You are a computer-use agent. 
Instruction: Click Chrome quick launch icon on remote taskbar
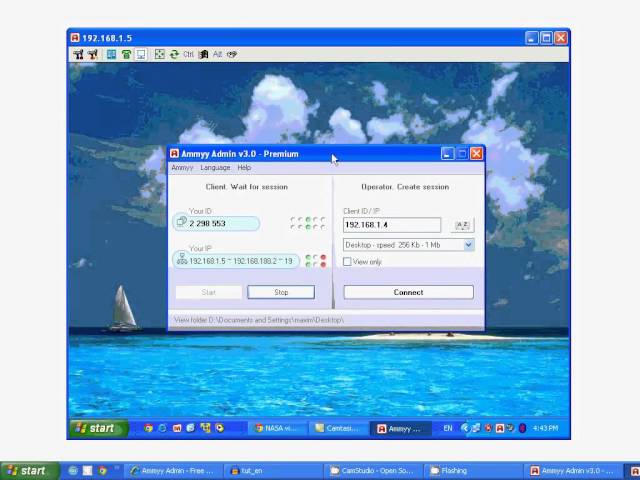pos(149,428)
